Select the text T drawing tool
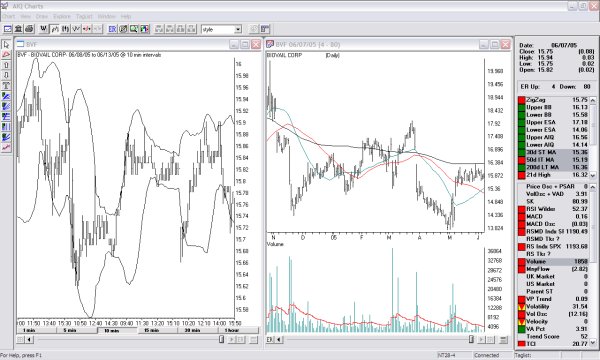 6,85
